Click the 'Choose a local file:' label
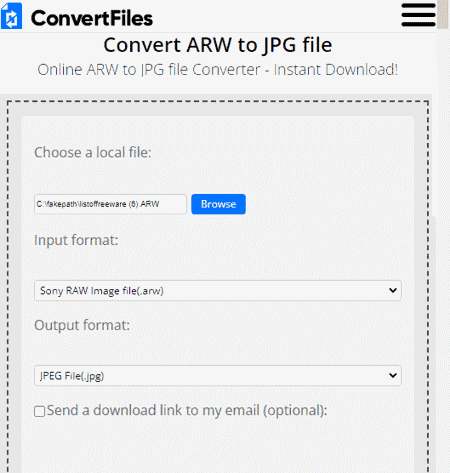Image resolution: width=450 pixels, height=473 pixels. pos(93,153)
